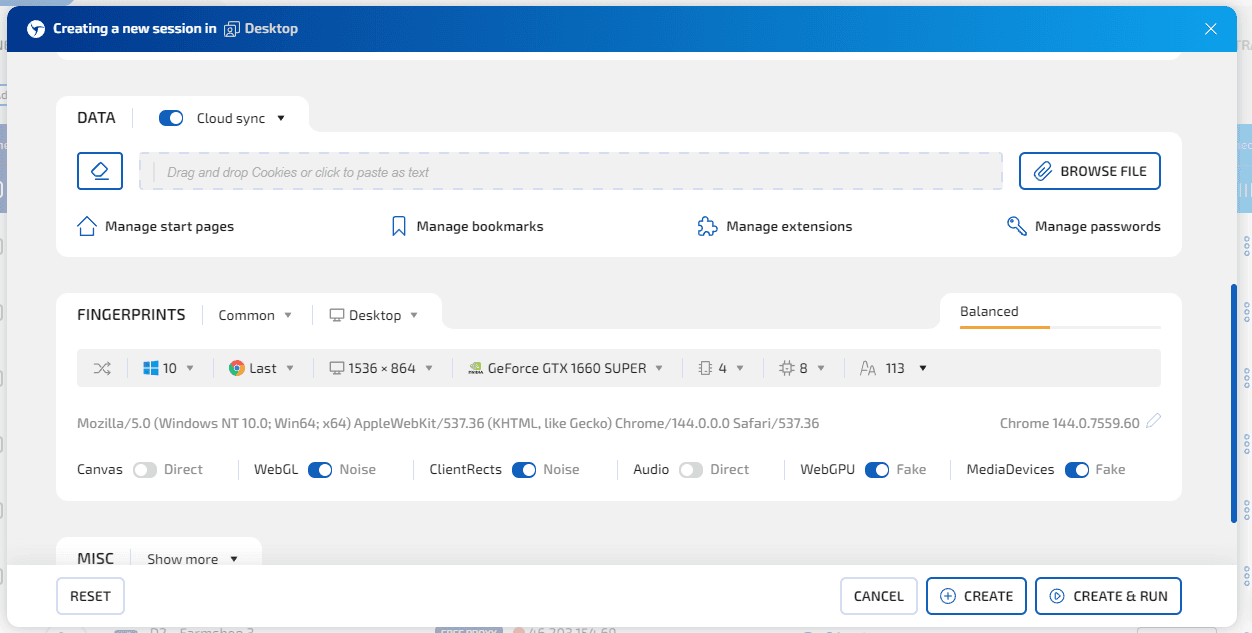This screenshot has width=1252, height=633.
Task: Open Manage start pages
Action: pyautogui.click(x=156, y=227)
